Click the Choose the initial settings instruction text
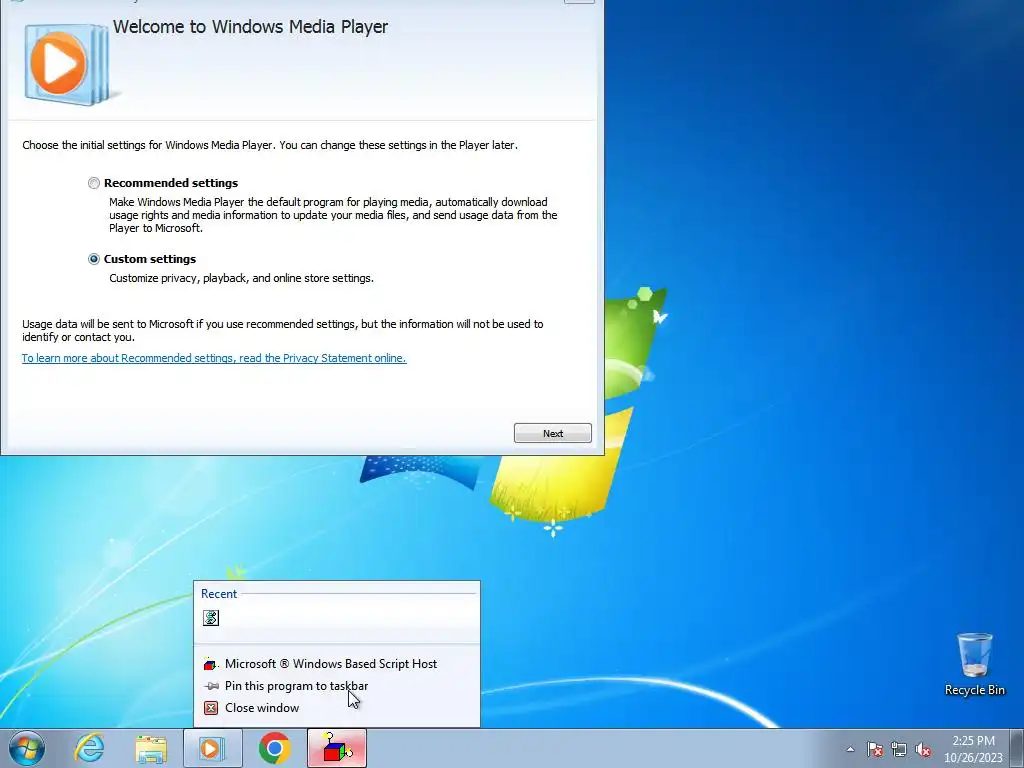 [270, 145]
